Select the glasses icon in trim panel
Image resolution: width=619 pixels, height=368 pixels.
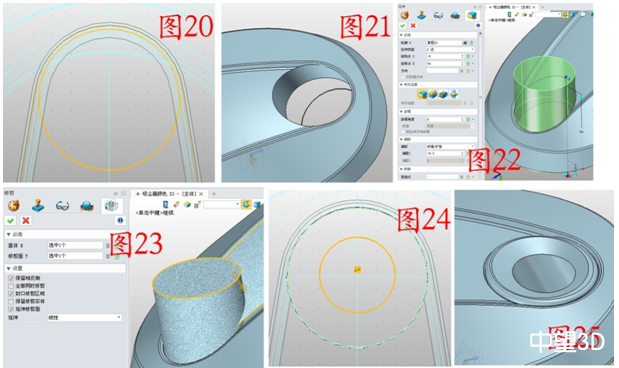coord(62,205)
